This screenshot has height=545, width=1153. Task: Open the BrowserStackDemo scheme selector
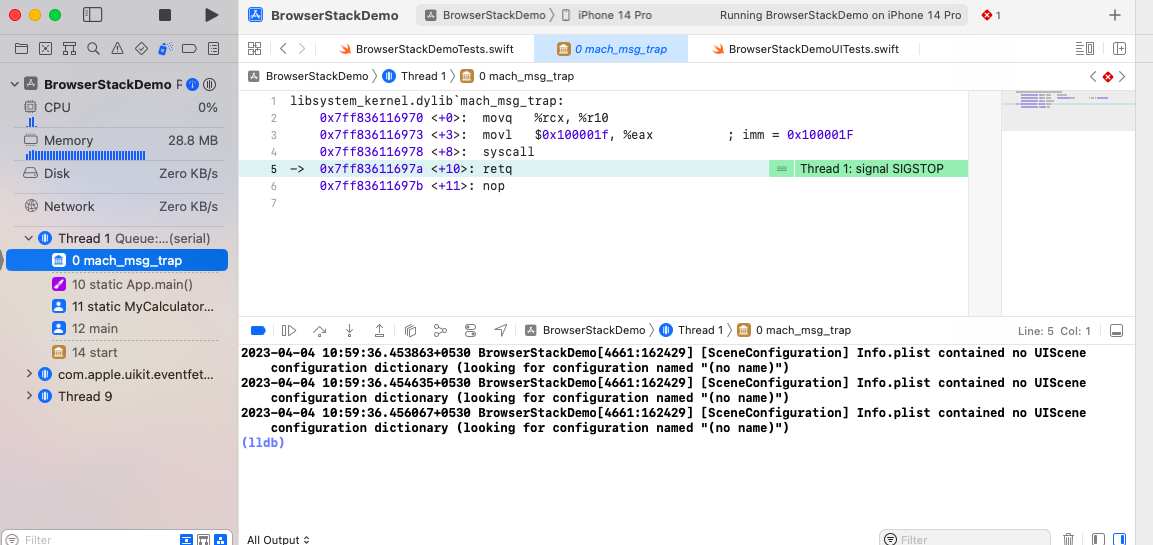pos(485,15)
